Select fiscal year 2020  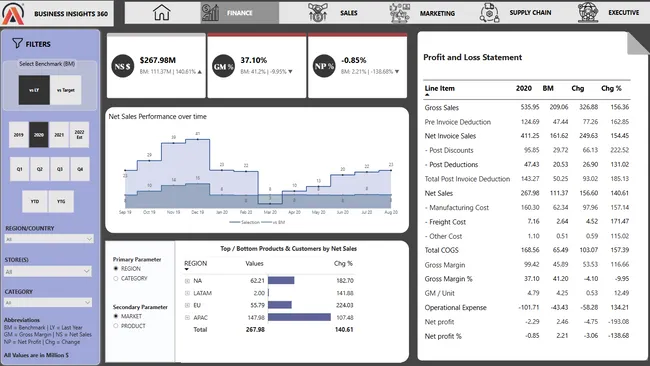click(39, 135)
